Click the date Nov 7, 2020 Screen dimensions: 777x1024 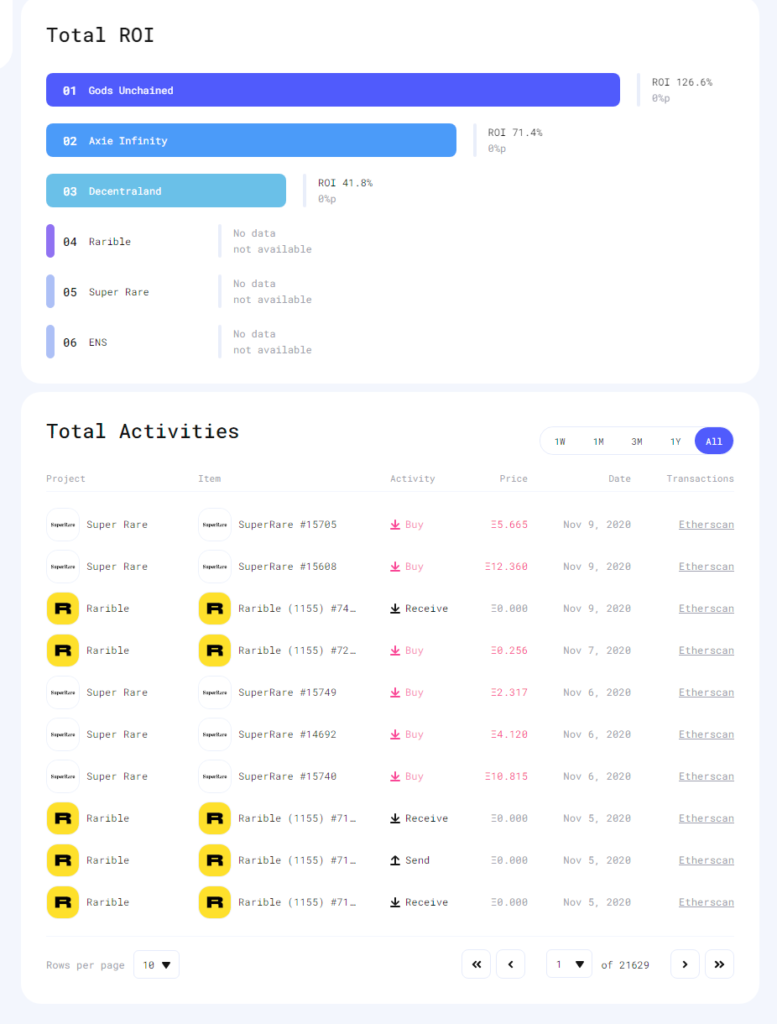pos(597,650)
